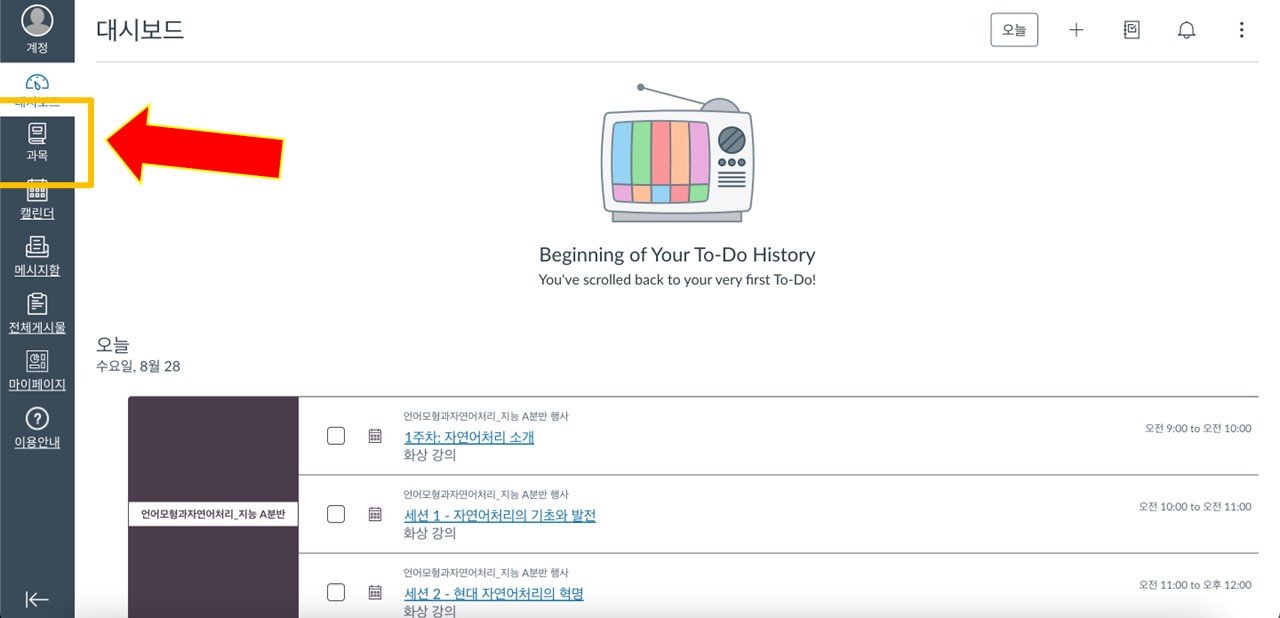
Task: Check off the 1주차: 자연어처리 소개 to-do item
Action: (x=336, y=436)
